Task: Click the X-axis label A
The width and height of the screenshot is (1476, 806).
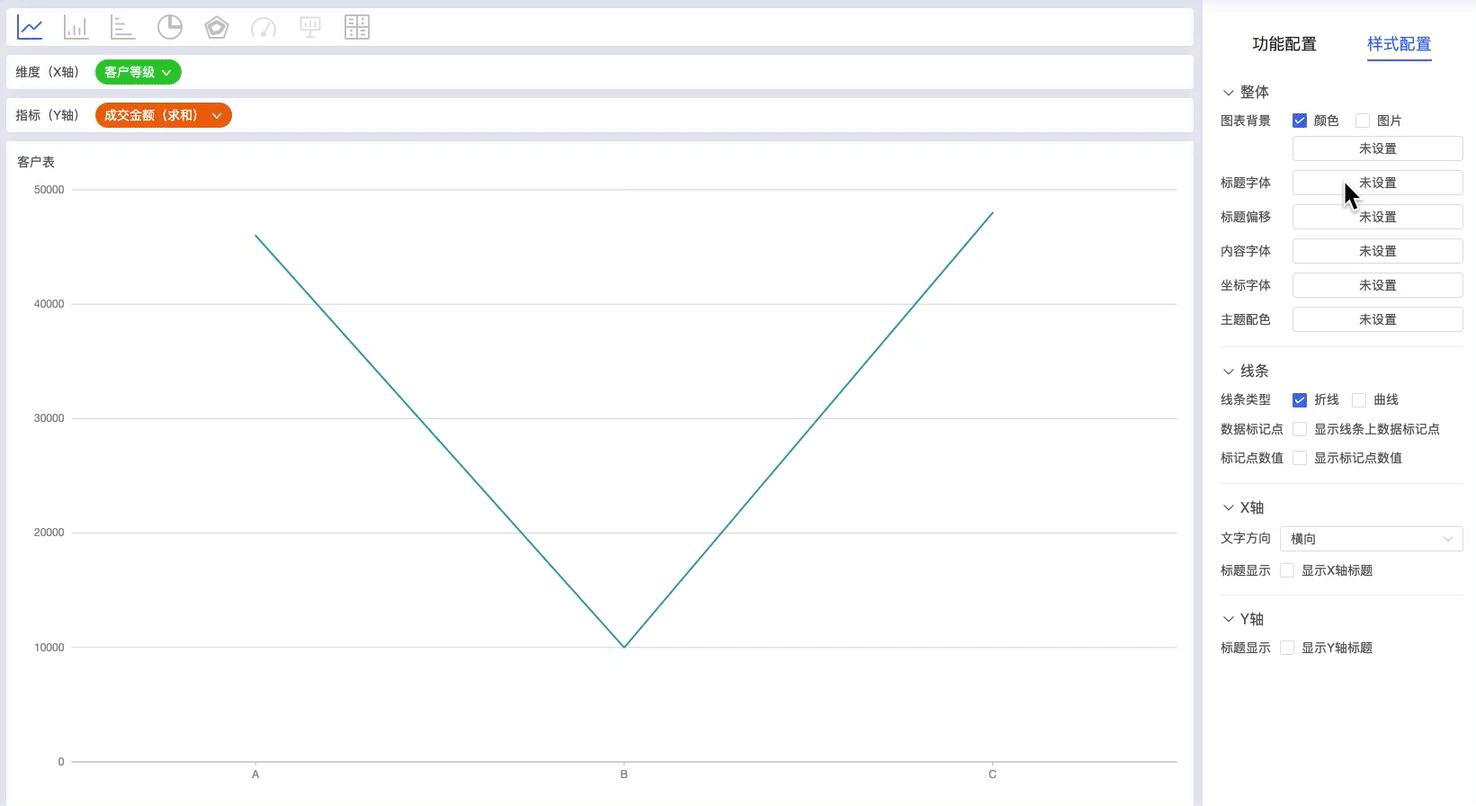Action: (x=256, y=775)
